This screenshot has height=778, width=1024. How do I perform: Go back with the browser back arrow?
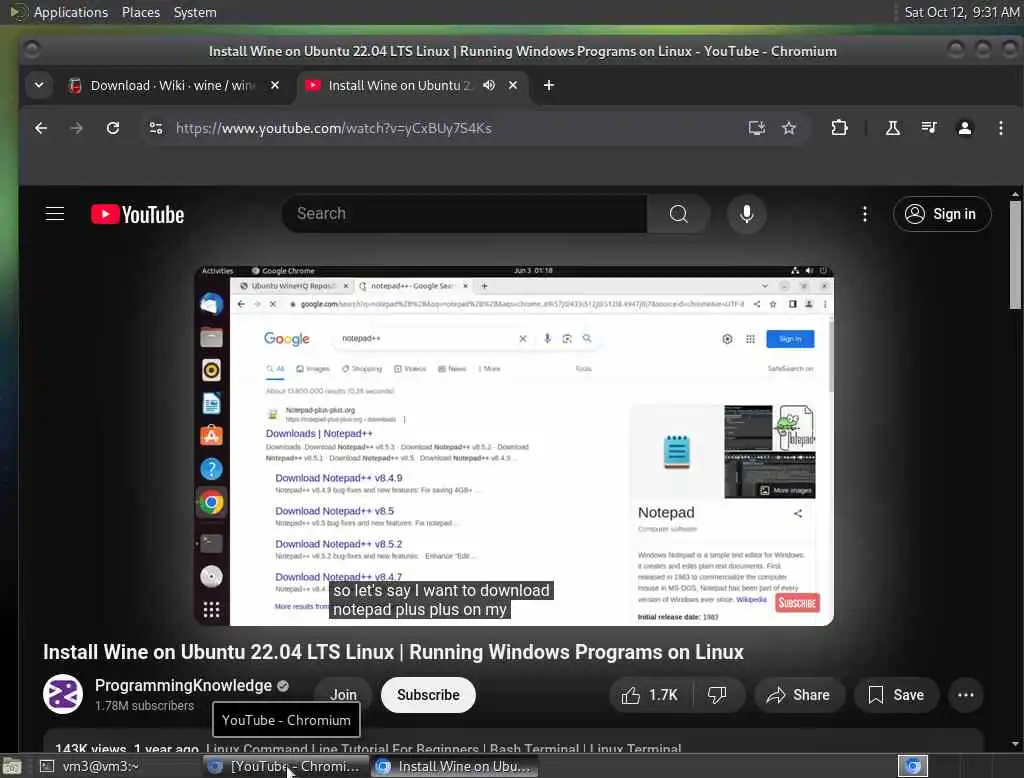(40, 128)
